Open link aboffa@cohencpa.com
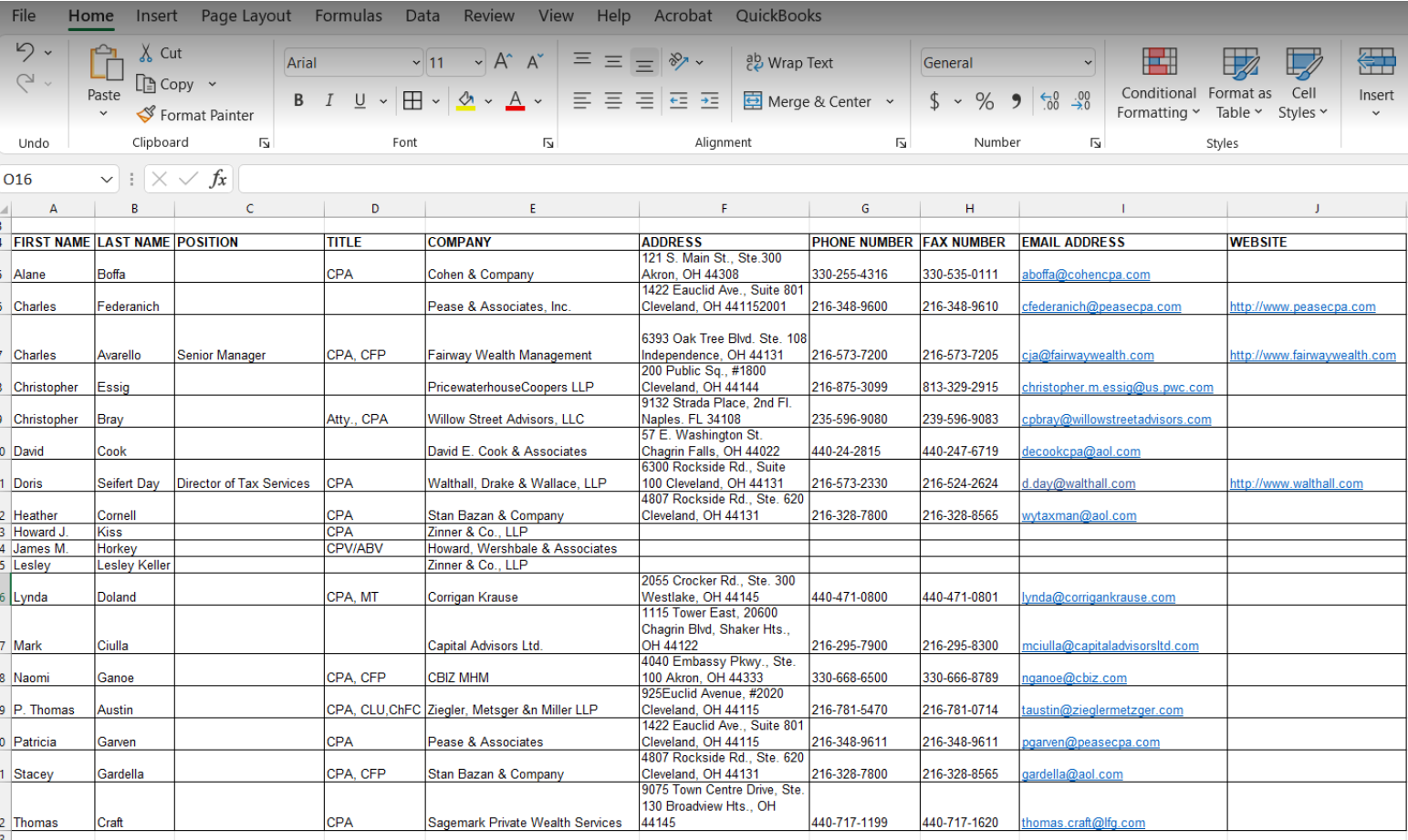Image resolution: width=1408 pixels, height=840 pixels. click(1086, 275)
